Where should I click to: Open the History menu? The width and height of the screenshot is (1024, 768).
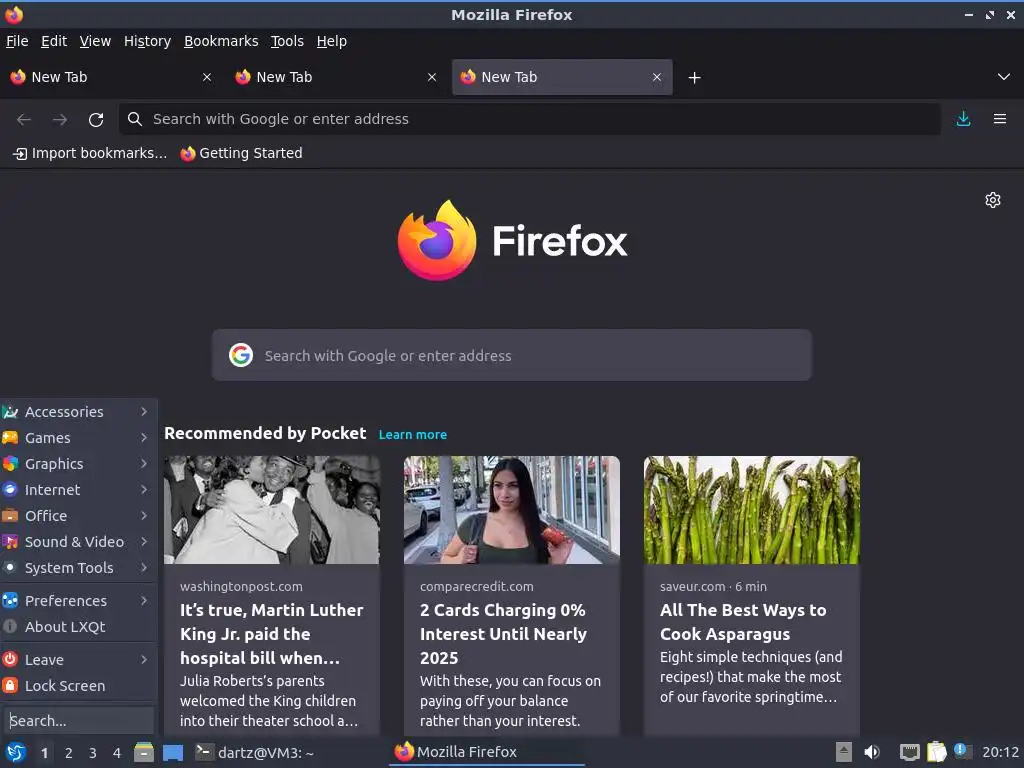click(x=148, y=41)
